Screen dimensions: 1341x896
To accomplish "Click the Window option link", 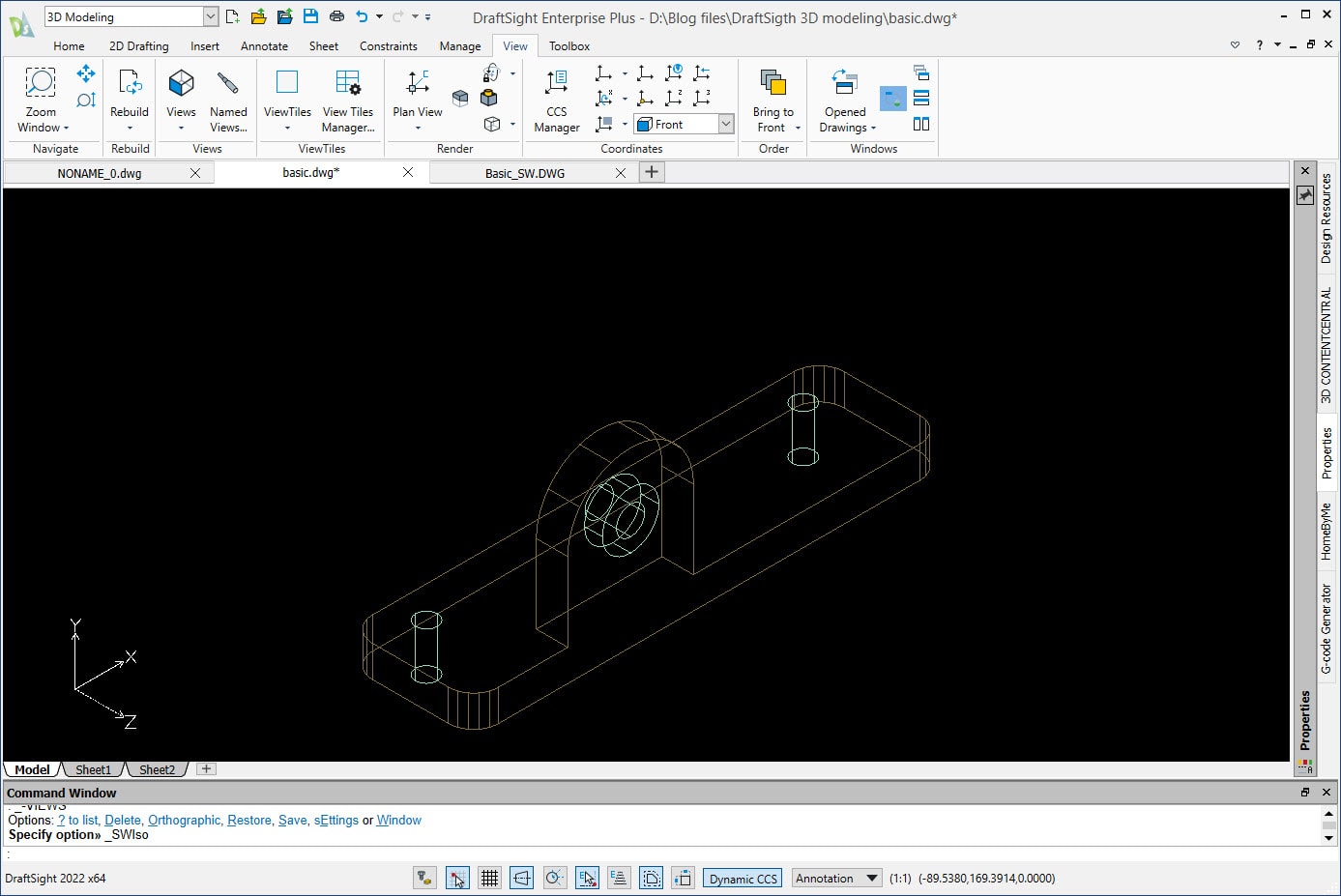I will 399,820.
